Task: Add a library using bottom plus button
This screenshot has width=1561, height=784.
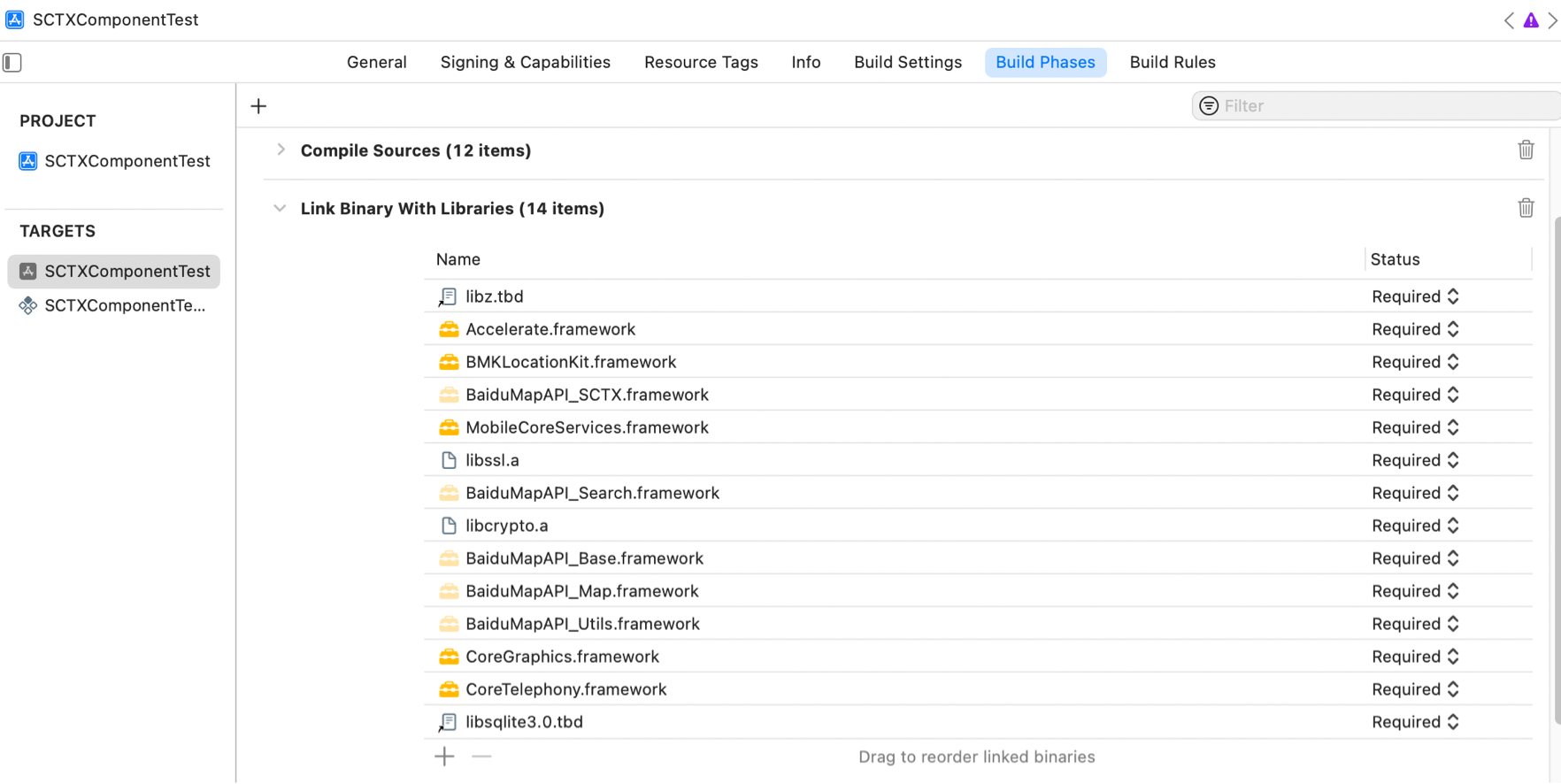Action: click(444, 757)
